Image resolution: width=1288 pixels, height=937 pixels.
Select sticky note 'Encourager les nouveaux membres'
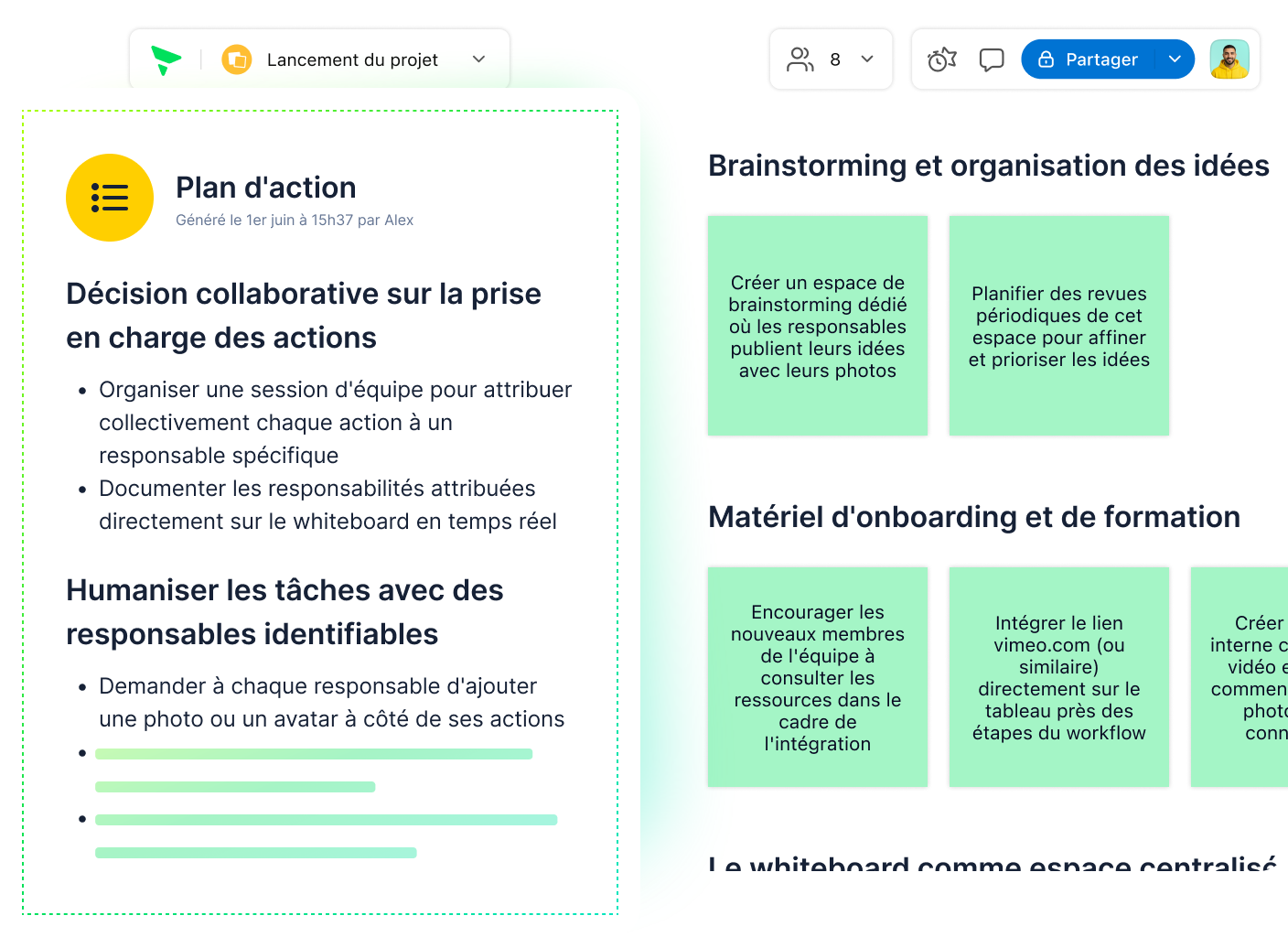818,677
